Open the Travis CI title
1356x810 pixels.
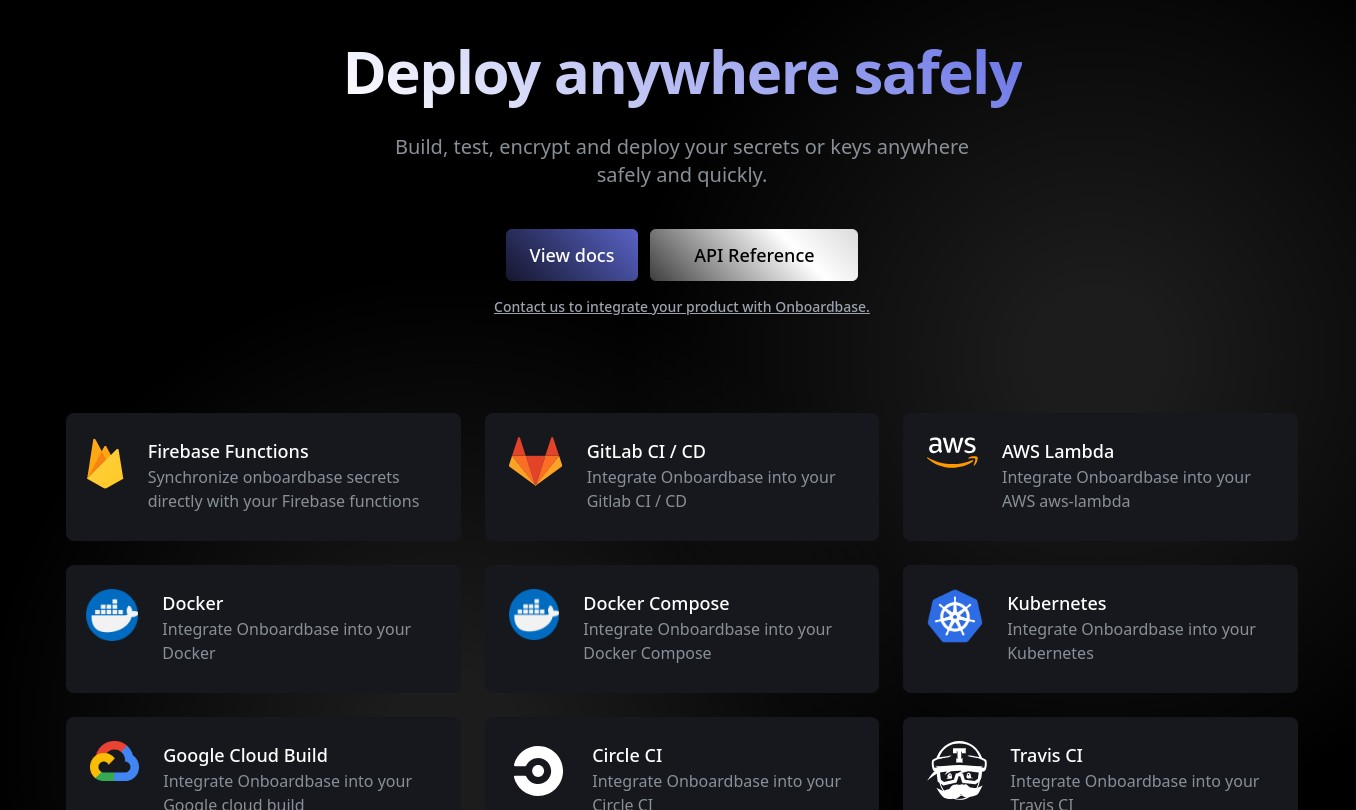coord(1047,755)
